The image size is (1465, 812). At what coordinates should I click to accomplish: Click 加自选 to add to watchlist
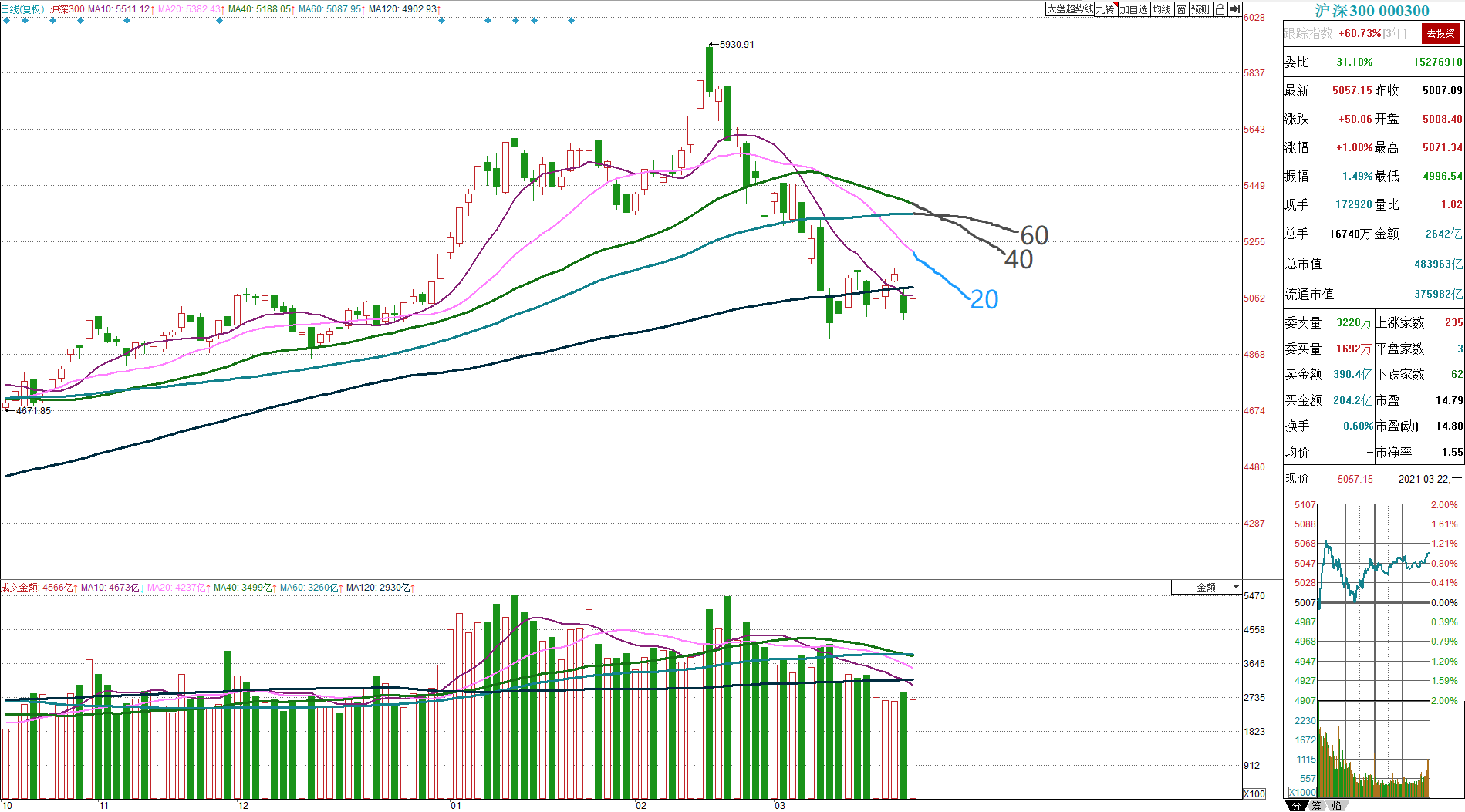click(1134, 9)
